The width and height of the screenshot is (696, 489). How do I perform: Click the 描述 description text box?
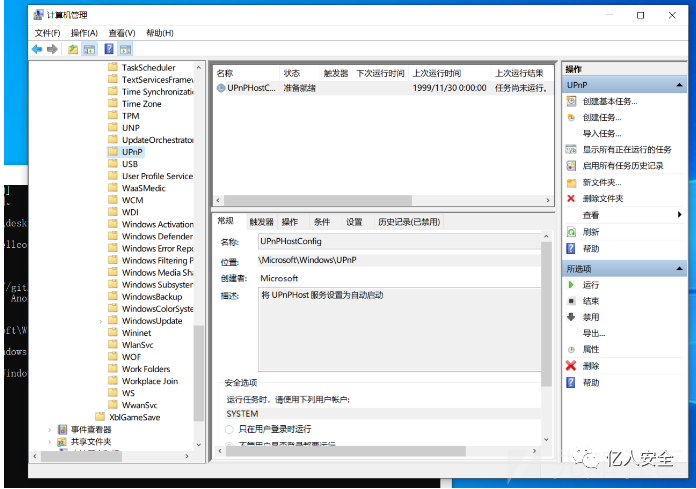tap(399, 329)
